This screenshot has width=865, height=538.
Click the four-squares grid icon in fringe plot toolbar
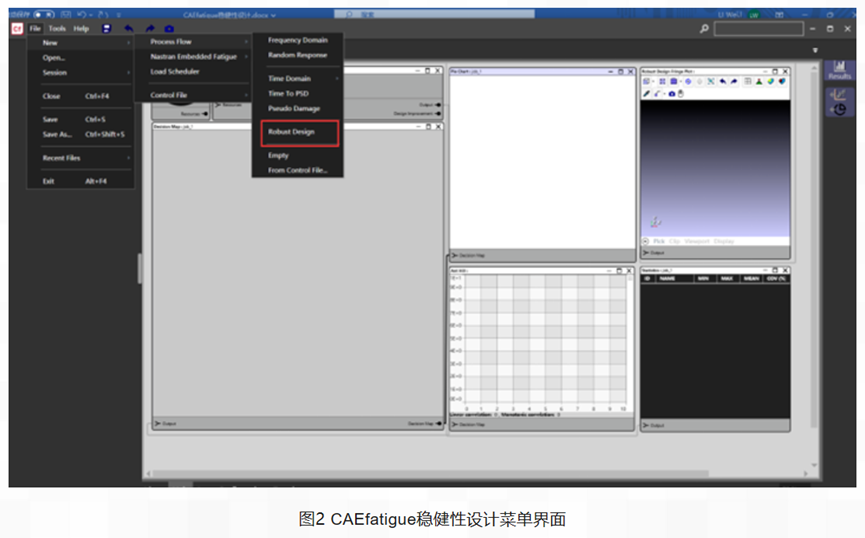662,81
